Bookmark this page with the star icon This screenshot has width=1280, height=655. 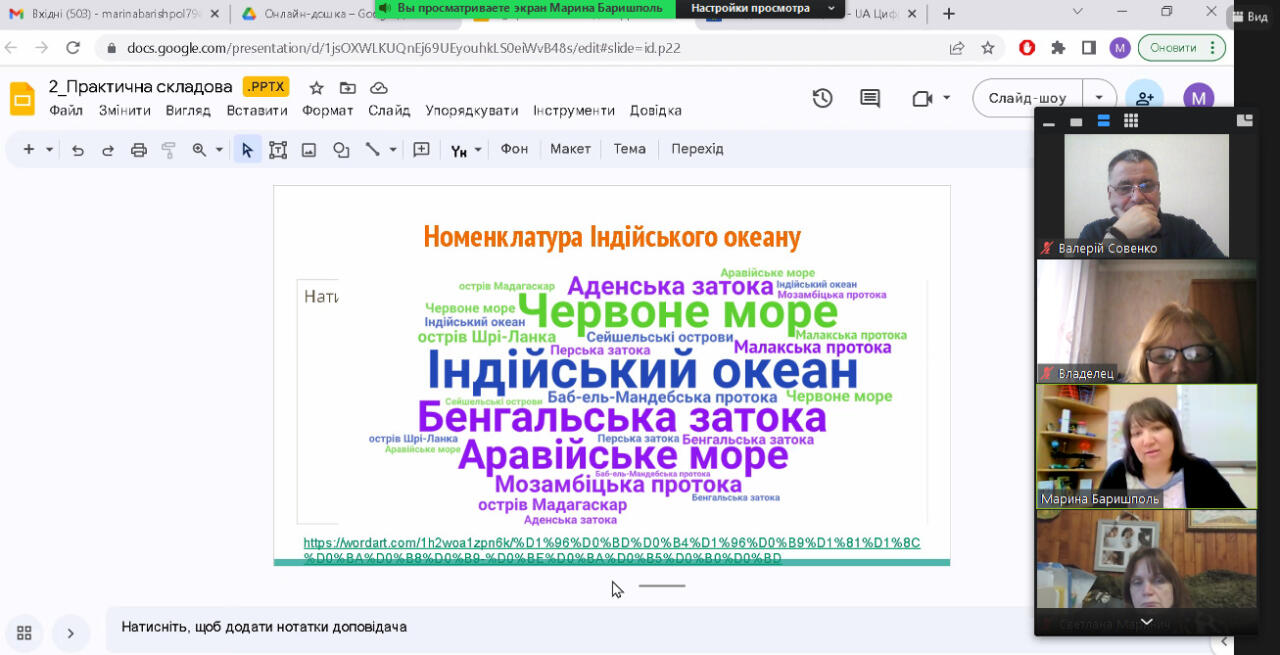tap(988, 48)
